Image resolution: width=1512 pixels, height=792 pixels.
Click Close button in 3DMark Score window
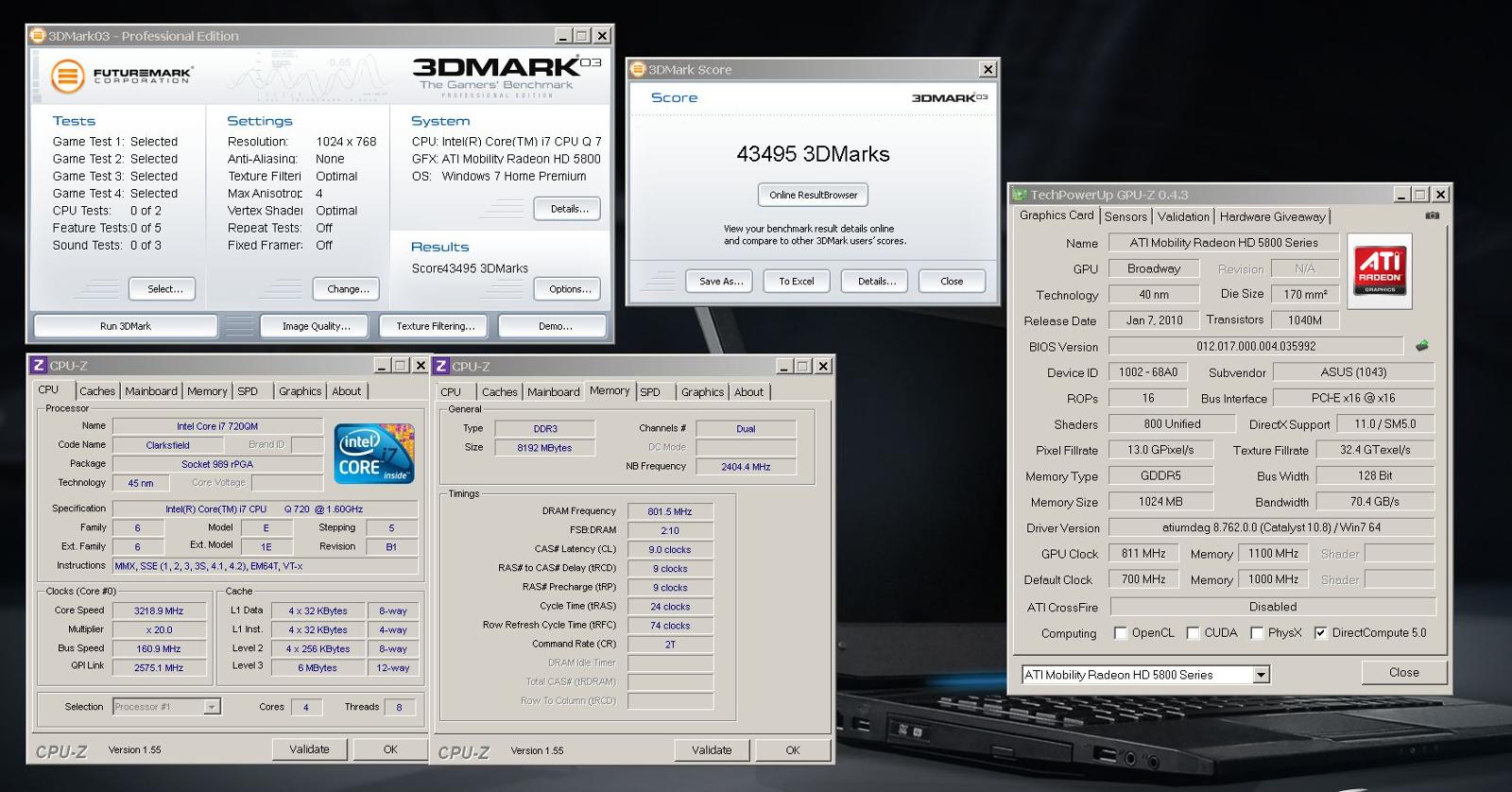click(952, 282)
